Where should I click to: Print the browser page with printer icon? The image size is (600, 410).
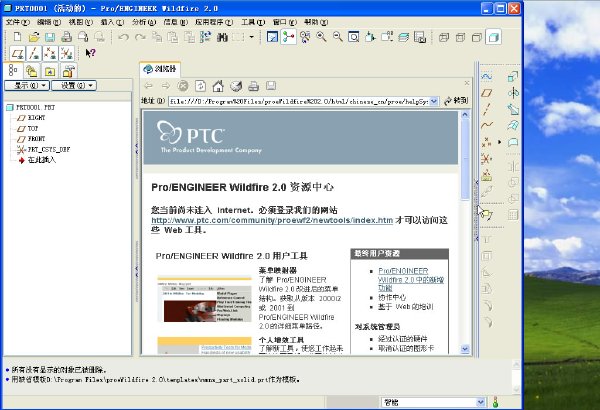tap(253, 86)
